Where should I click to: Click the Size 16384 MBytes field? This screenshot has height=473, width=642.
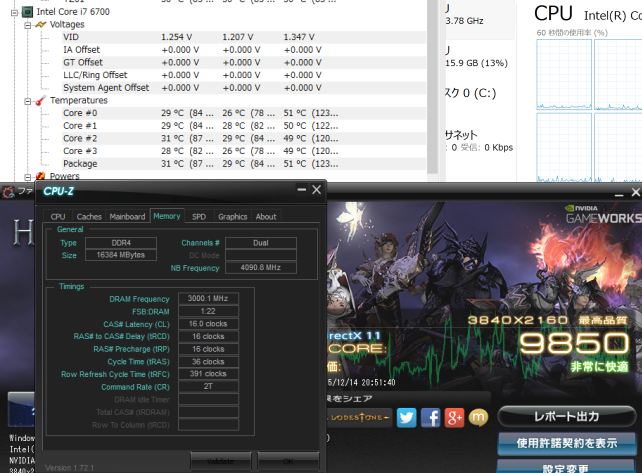tap(121, 255)
